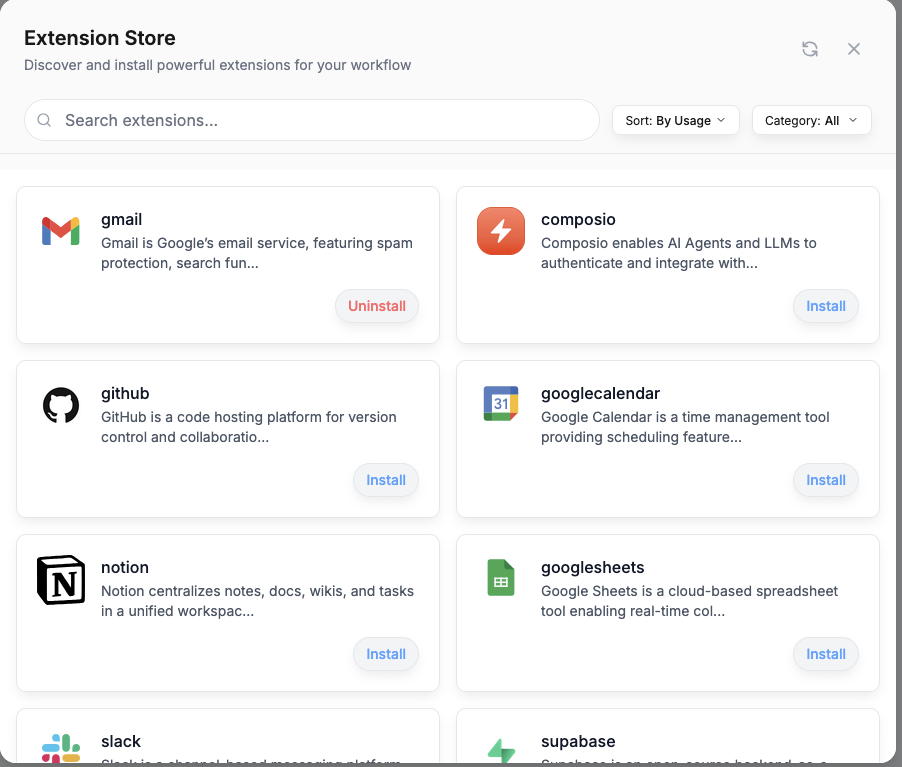Close the Extension Store dialog
This screenshot has height=767, width=902.
[x=854, y=49]
